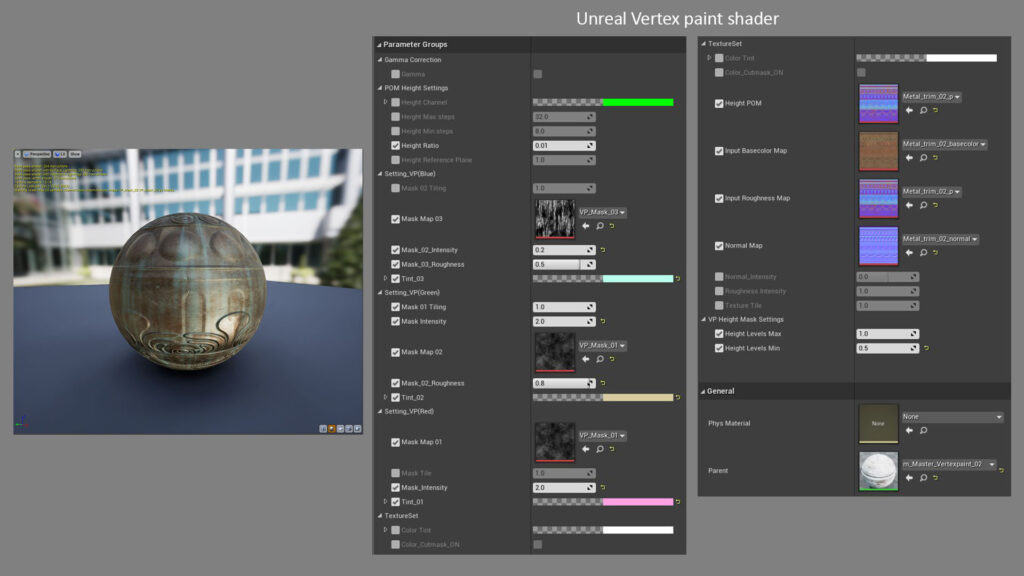The width and height of the screenshot is (1024, 576).
Task: Open the viewport options arrow menu
Action: pos(18,155)
